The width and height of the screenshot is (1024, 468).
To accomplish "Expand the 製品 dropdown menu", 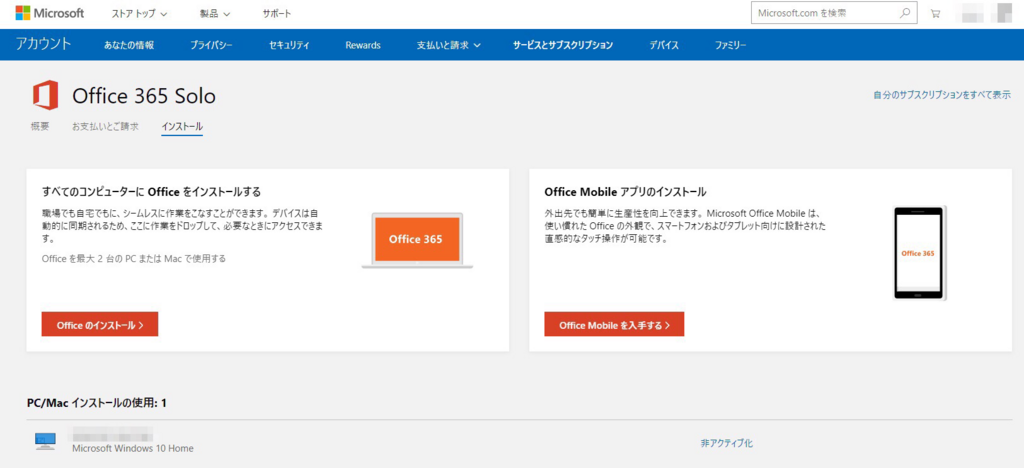I will coord(215,14).
